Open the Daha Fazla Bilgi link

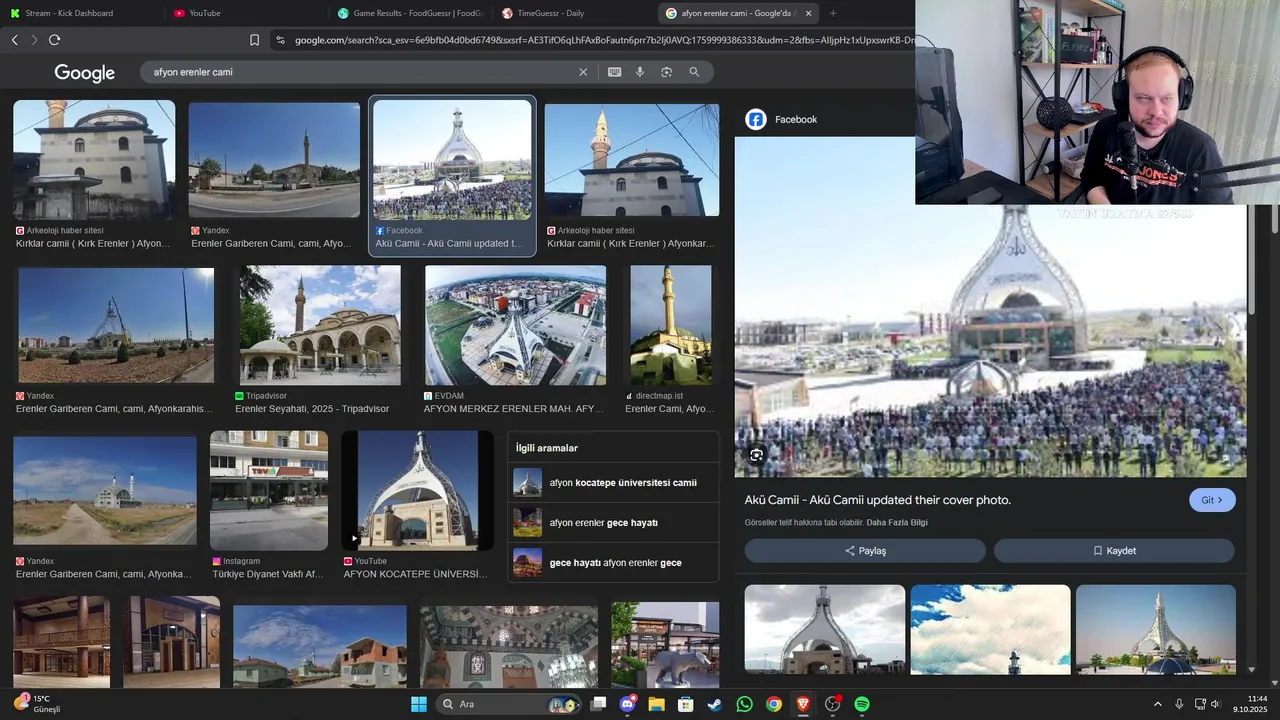897,523
